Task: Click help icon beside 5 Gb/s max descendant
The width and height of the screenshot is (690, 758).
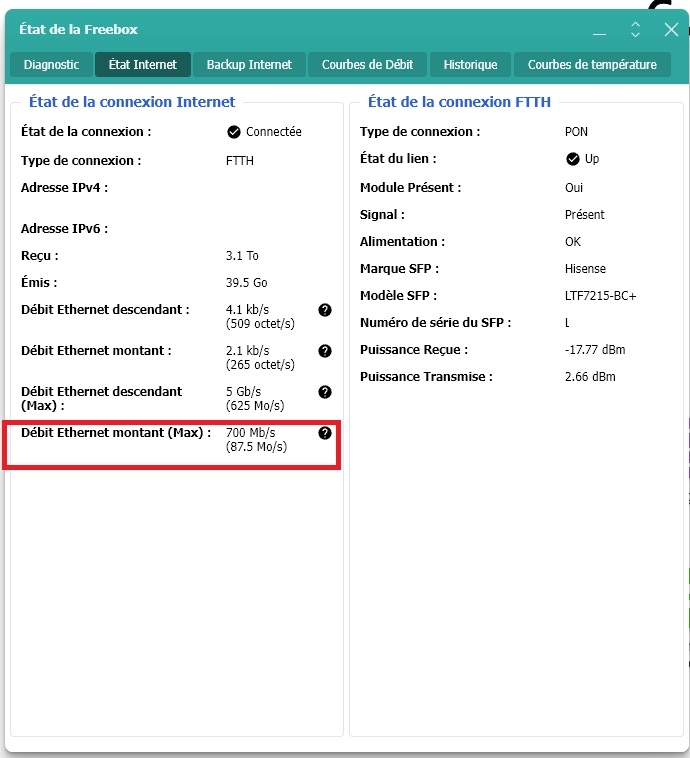Action: click(325, 392)
